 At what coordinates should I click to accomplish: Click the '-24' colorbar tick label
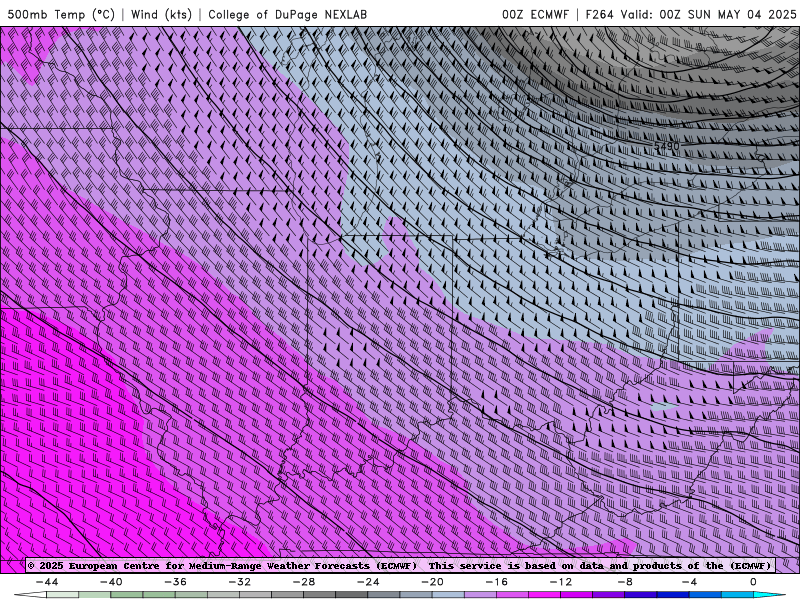pos(368,582)
